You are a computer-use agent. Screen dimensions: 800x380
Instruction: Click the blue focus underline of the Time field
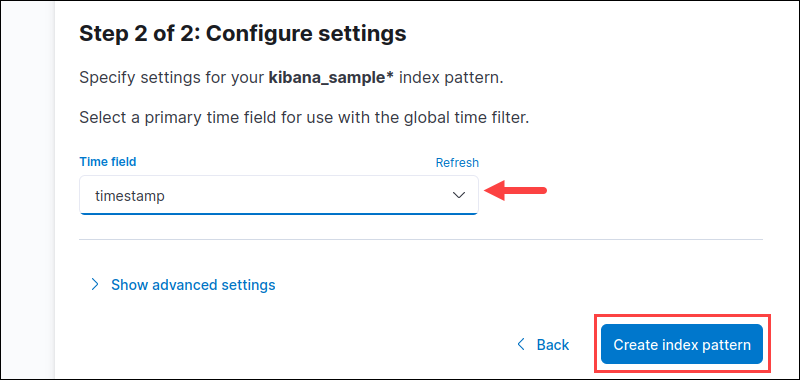pyautogui.click(x=279, y=214)
